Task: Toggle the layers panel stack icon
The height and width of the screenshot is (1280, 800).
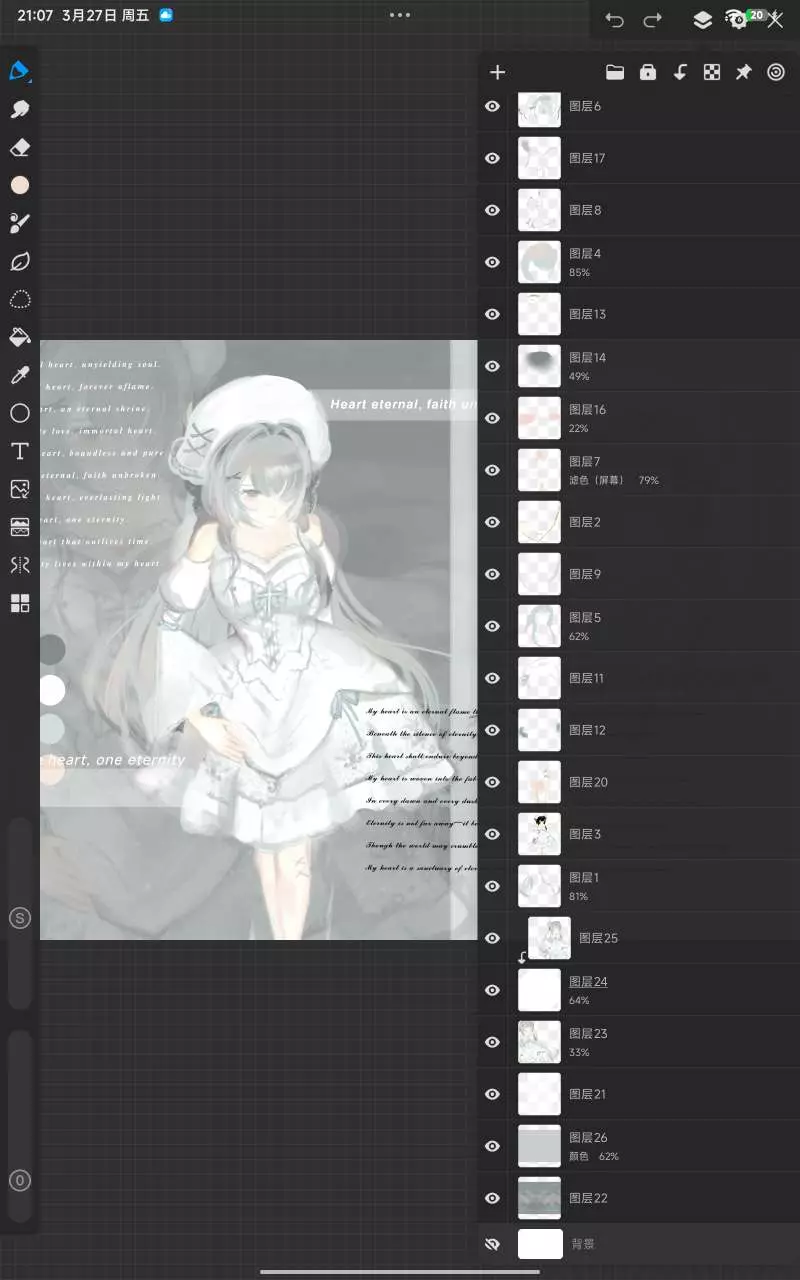Action: pyautogui.click(x=703, y=20)
